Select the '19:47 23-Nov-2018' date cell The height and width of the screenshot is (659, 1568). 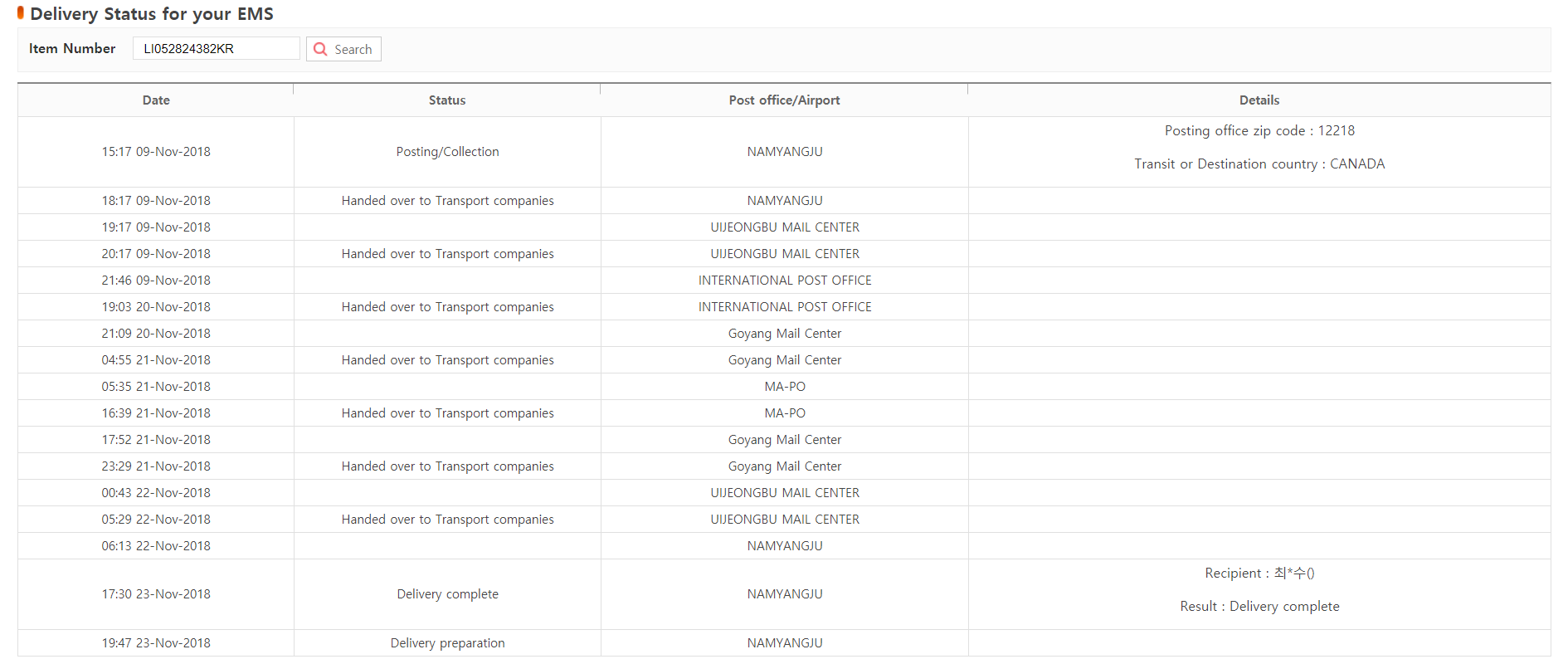tap(156, 643)
